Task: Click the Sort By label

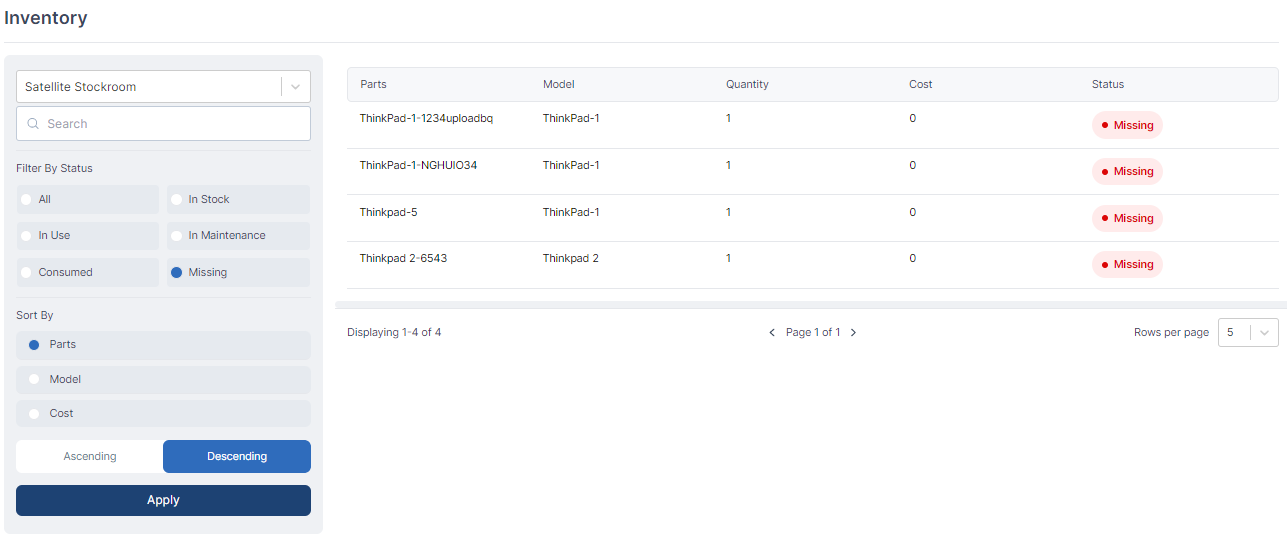Action: coord(35,315)
